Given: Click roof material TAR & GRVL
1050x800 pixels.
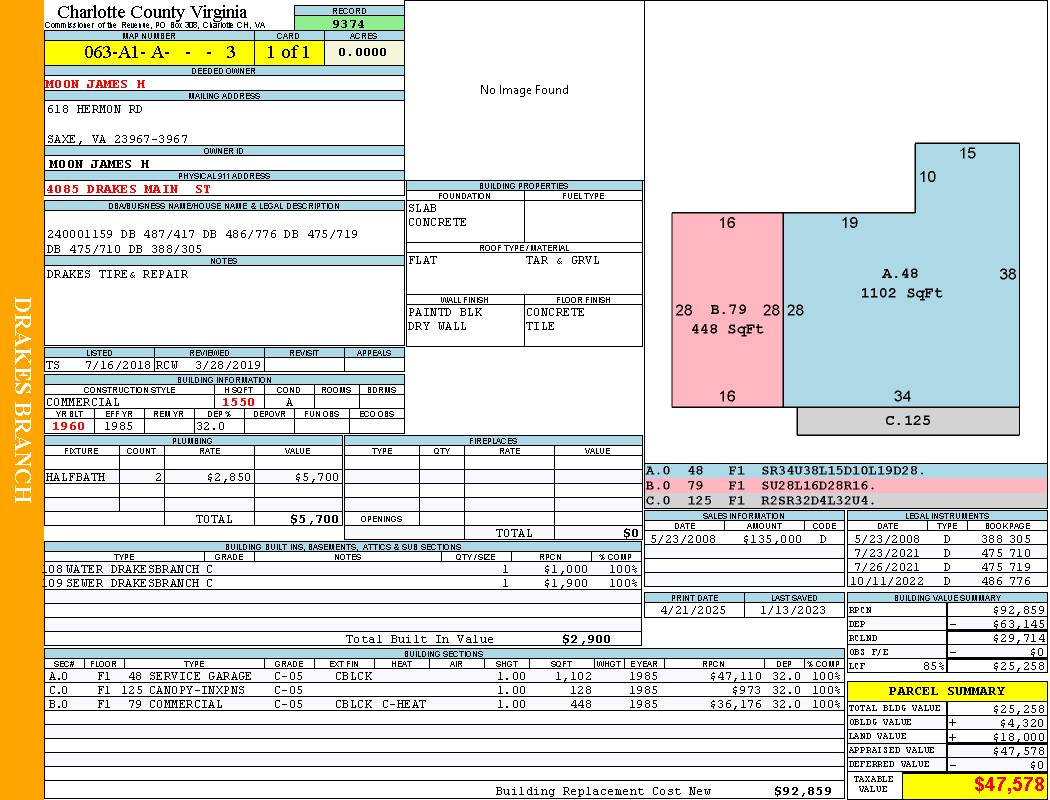Looking at the screenshot, I should coord(562,260).
